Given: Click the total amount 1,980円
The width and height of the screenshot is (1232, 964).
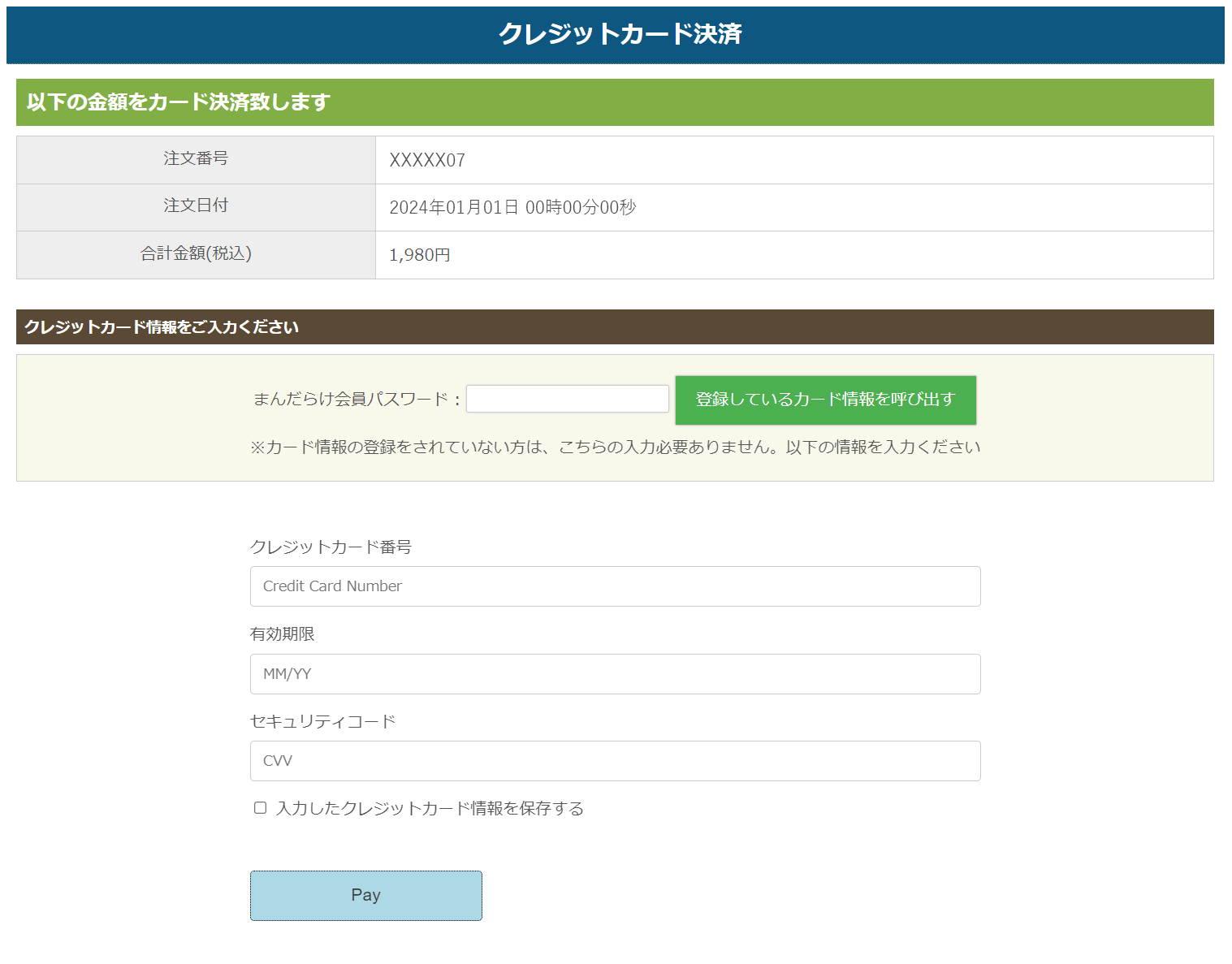Looking at the screenshot, I should pos(420,255).
